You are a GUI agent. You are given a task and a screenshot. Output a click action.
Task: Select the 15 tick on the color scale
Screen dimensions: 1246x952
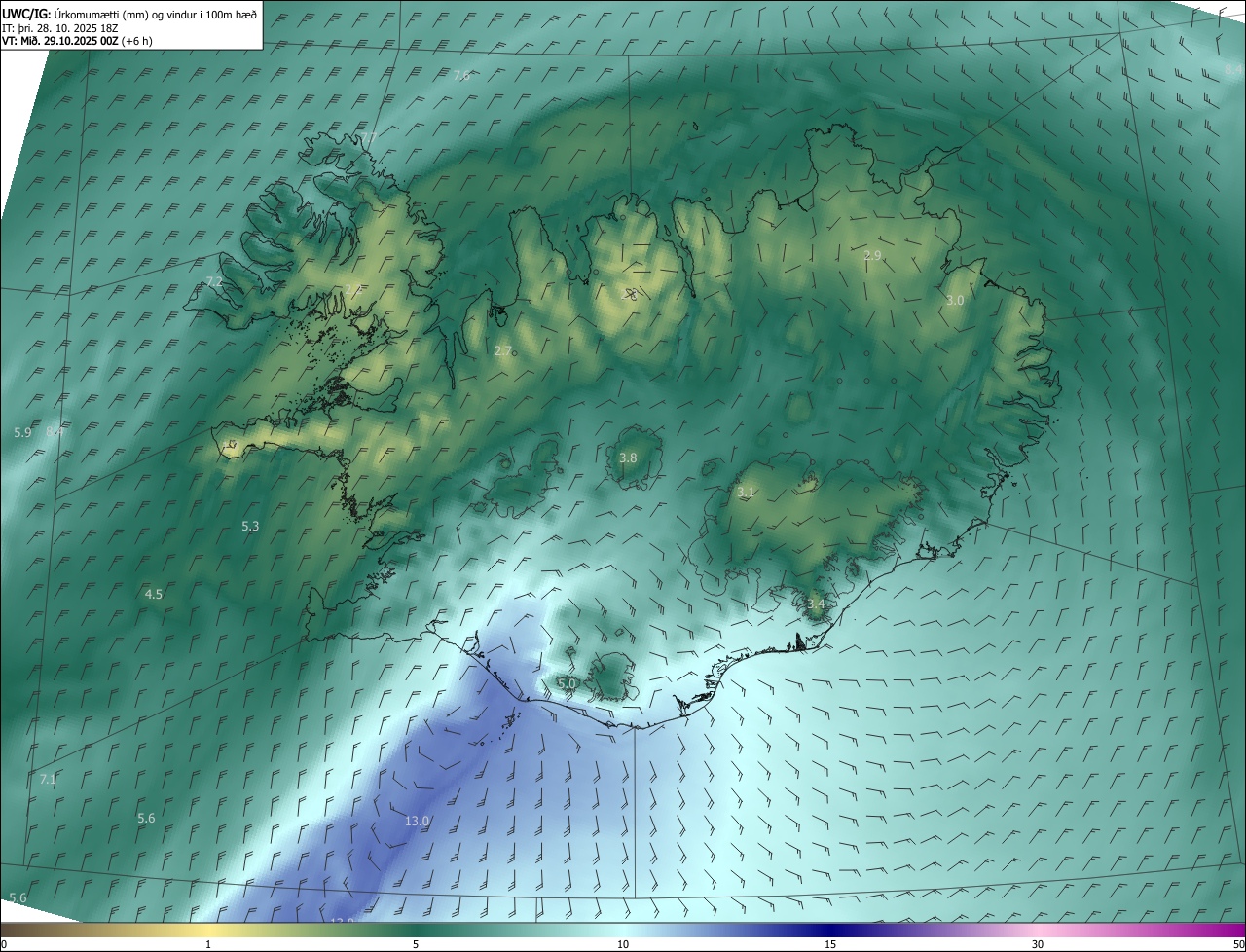tap(830, 944)
